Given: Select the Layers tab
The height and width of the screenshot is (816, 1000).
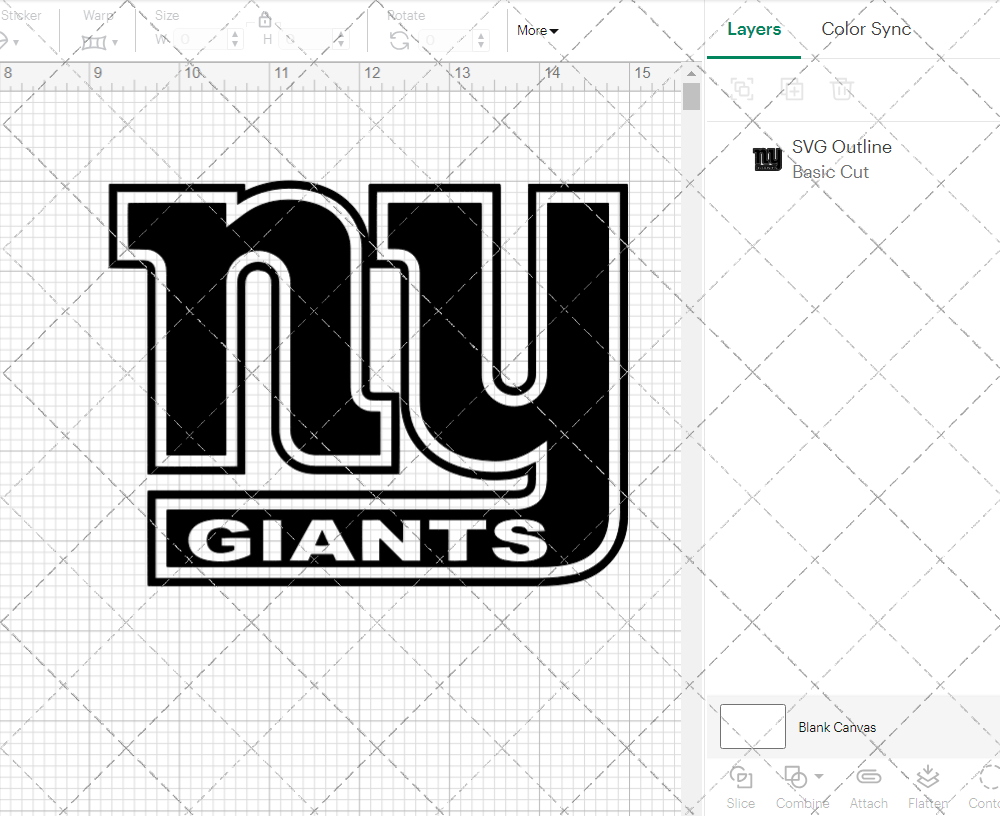Looking at the screenshot, I should tap(754, 29).
